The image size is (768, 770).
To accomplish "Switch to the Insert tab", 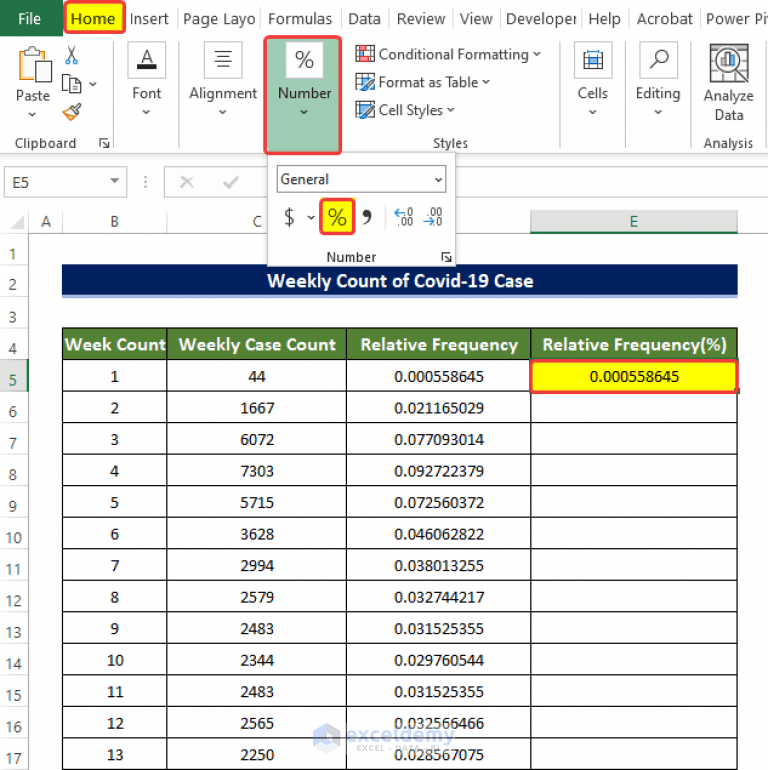I will coord(149,18).
